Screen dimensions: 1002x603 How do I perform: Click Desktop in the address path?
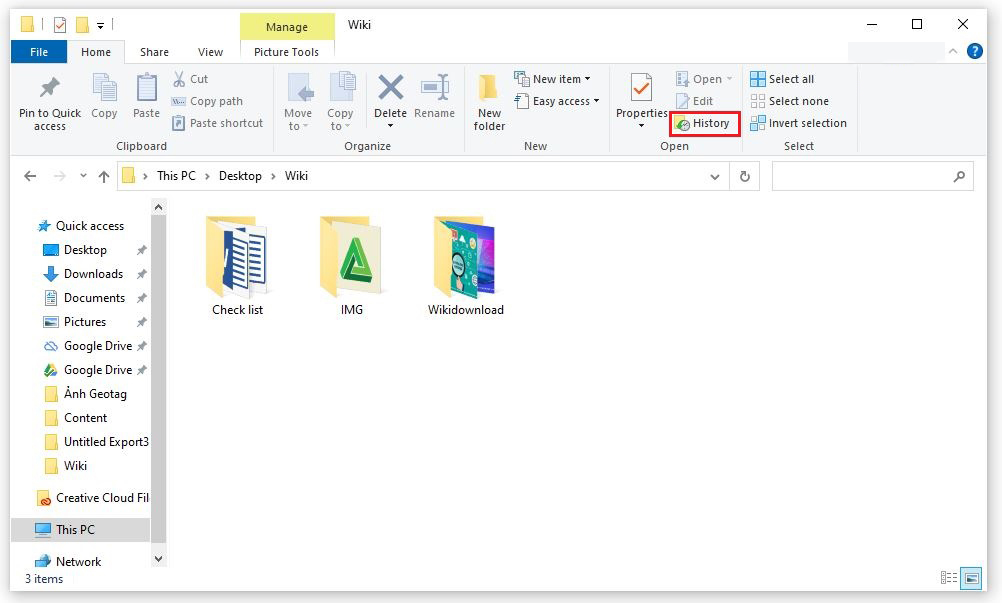240,176
